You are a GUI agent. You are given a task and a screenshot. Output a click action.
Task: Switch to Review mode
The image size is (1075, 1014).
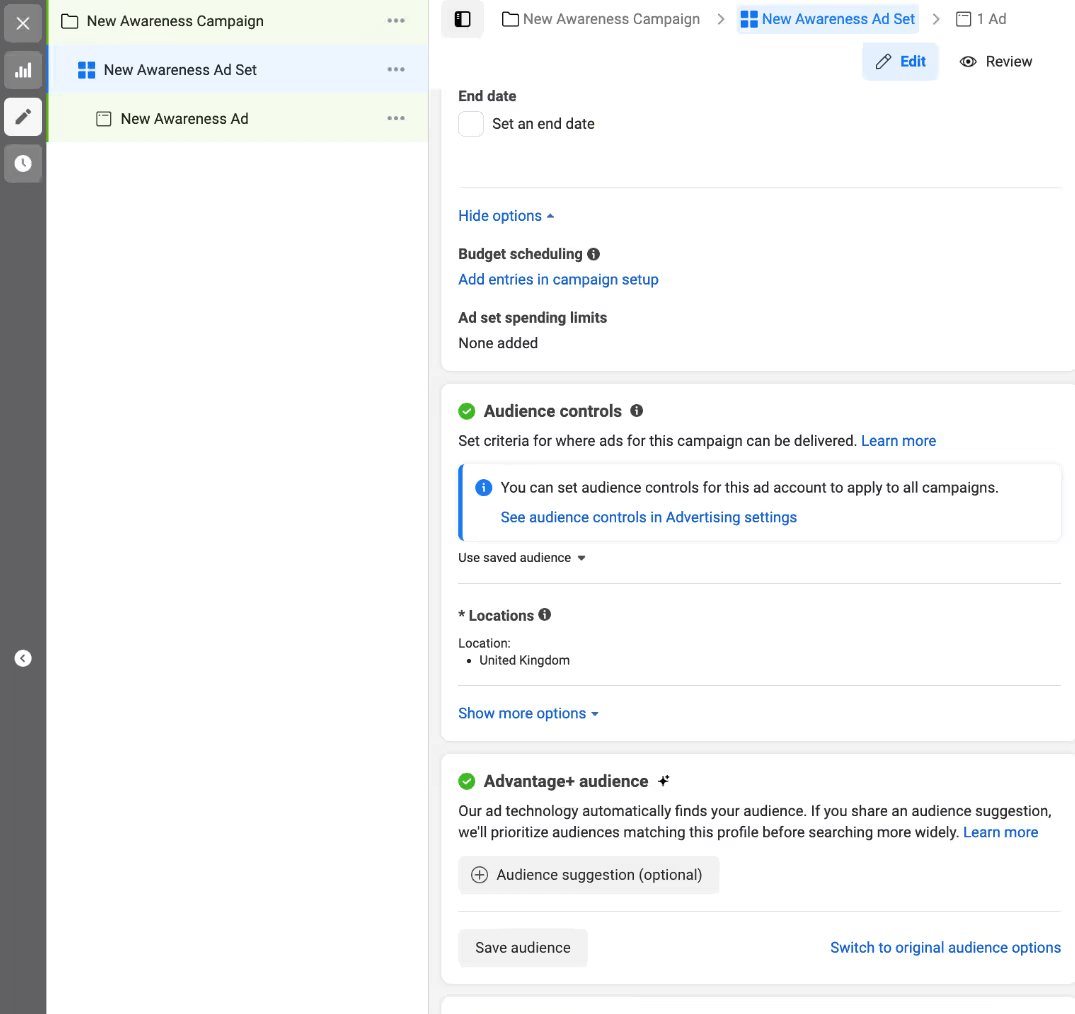coord(995,62)
